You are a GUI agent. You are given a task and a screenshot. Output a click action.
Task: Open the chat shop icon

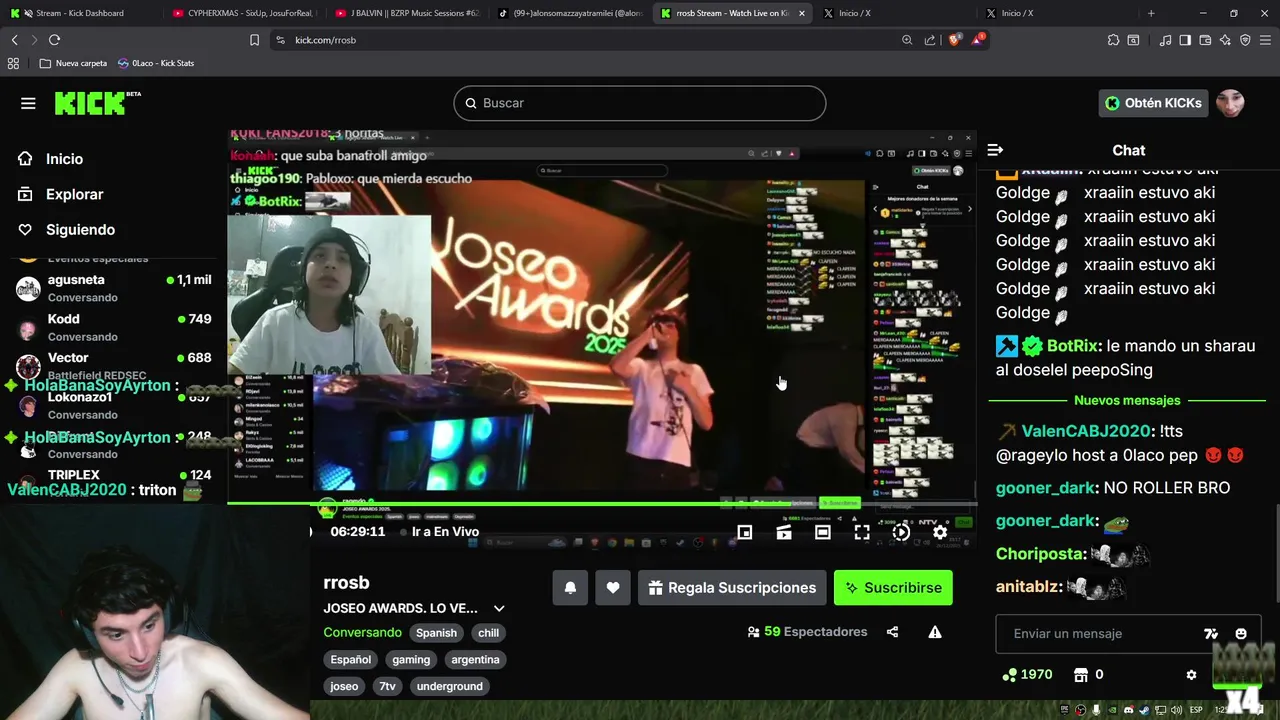tap(1080, 675)
